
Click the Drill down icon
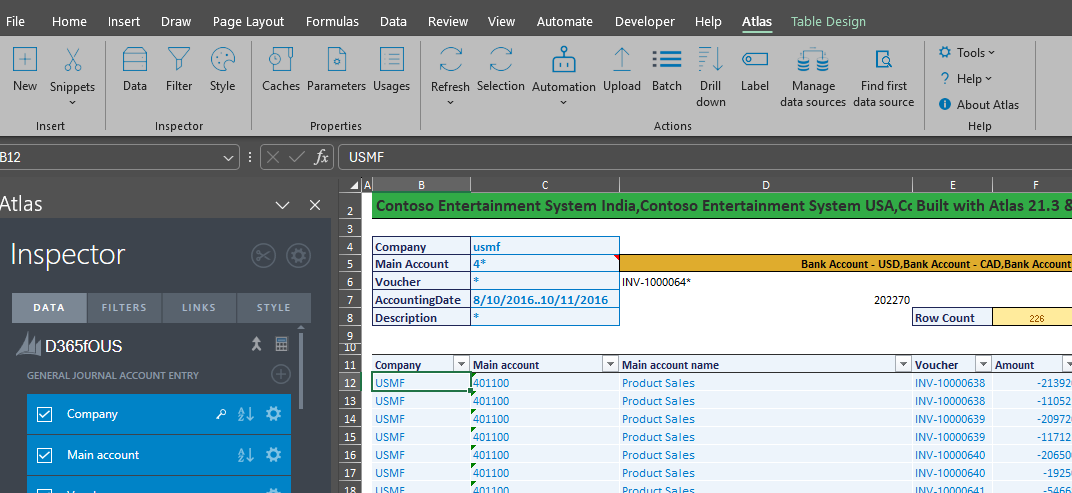[x=711, y=60]
